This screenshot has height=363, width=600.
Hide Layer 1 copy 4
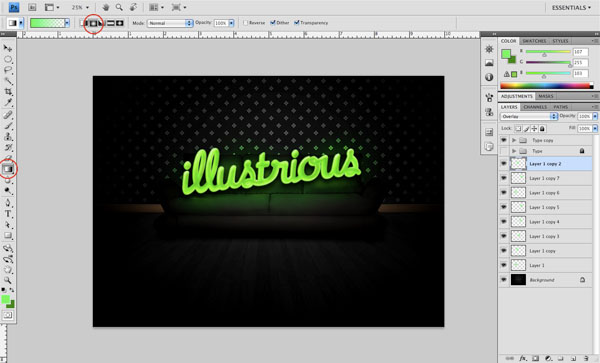pos(504,222)
